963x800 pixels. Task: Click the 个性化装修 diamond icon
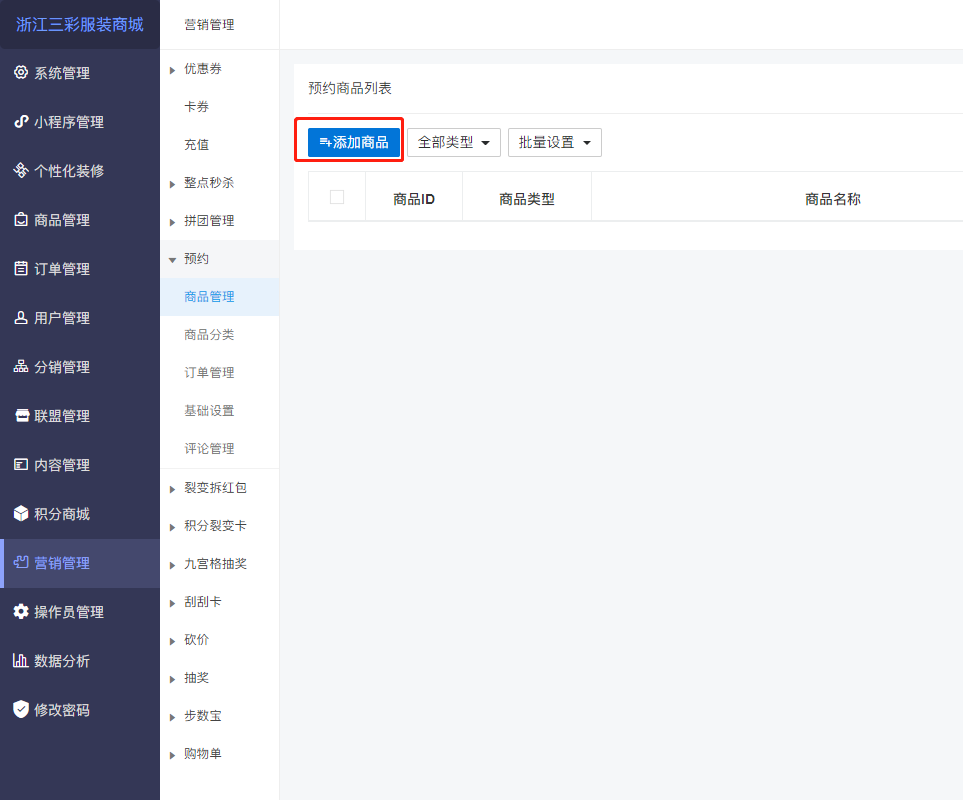coord(21,170)
